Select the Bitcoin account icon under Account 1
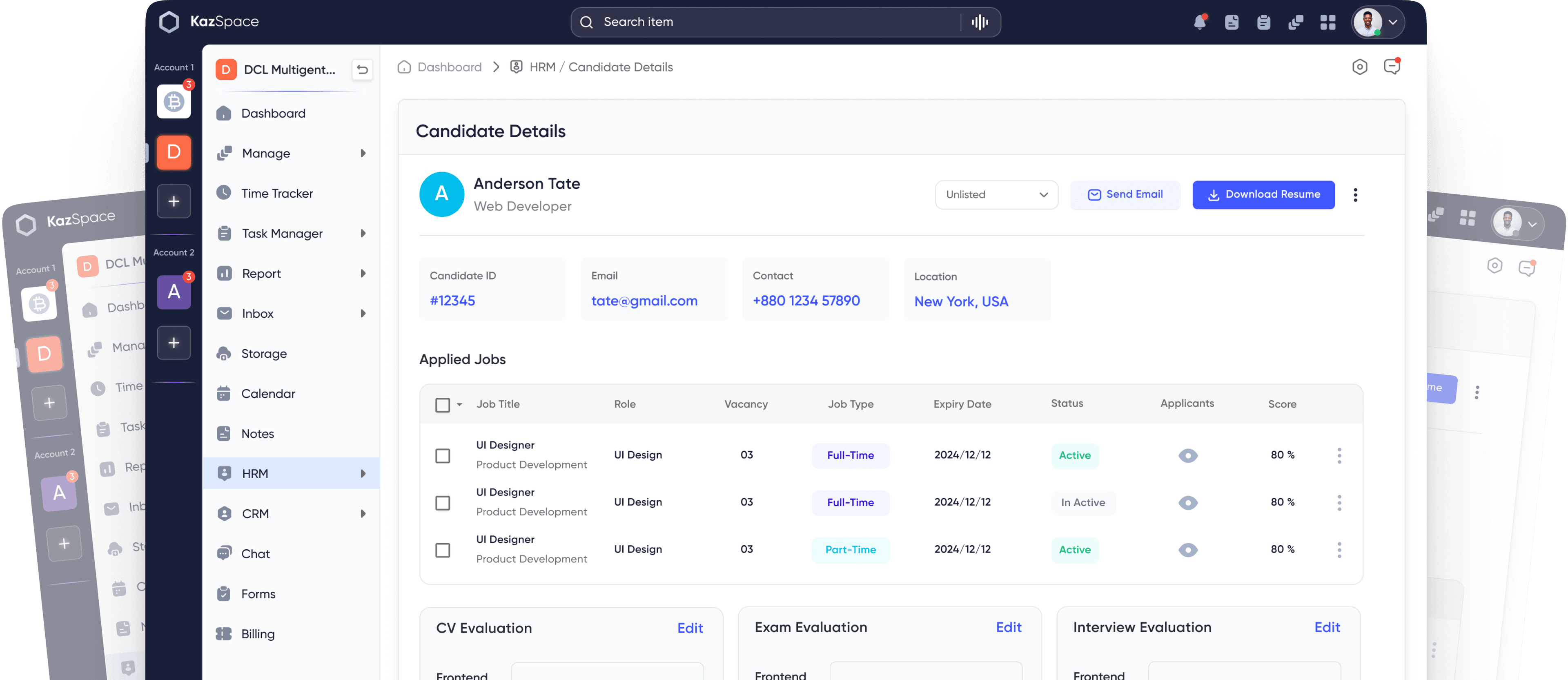The image size is (1568, 680). pos(174,101)
